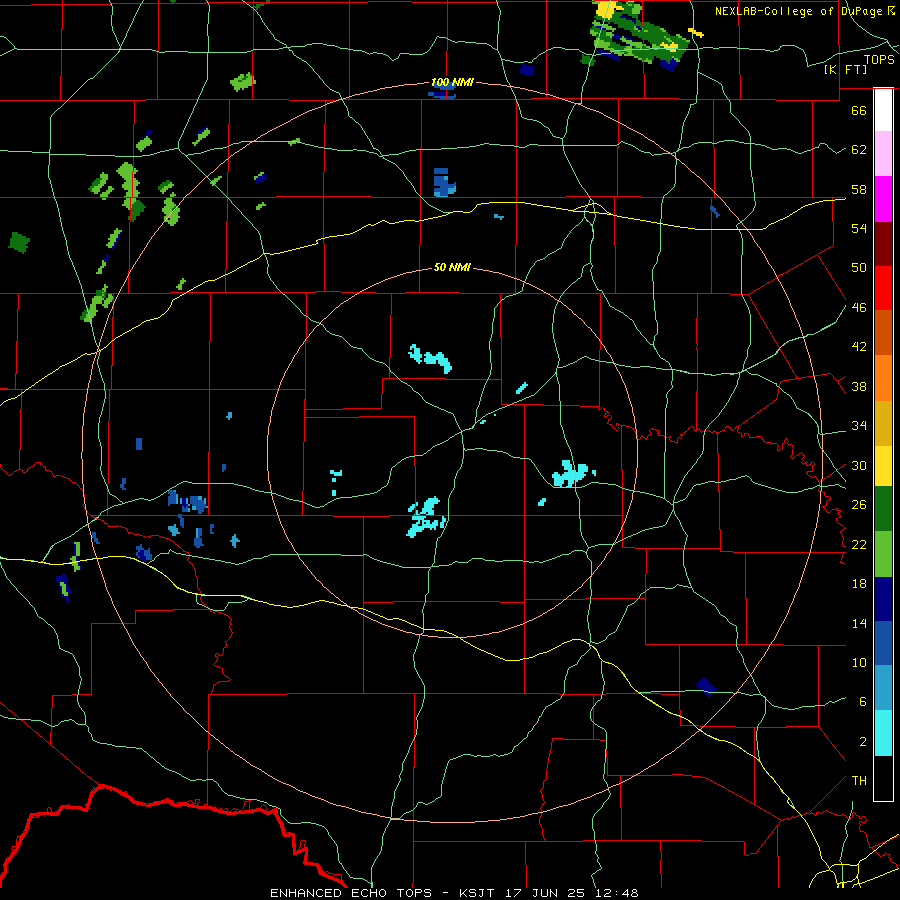Select the navy blue legend swatch
Viewport: 900px width, 900px height.
(x=883, y=599)
